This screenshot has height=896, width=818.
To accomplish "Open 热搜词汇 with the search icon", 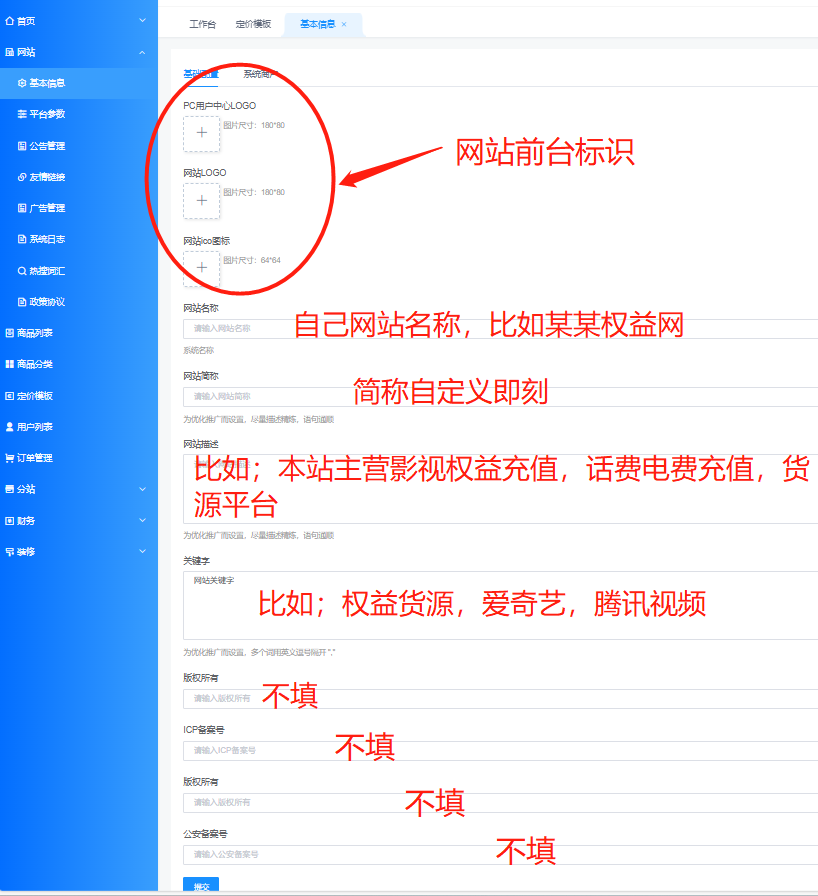I will pos(47,270).
